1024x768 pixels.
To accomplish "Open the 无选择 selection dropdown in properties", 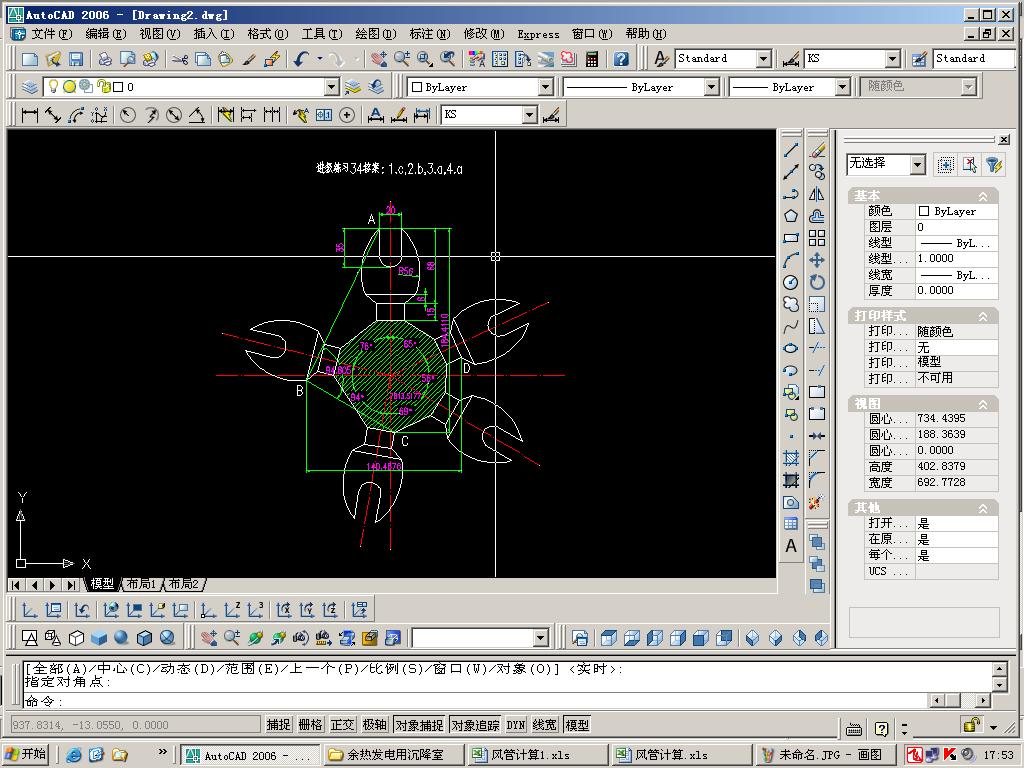I will tap(918, 164).
